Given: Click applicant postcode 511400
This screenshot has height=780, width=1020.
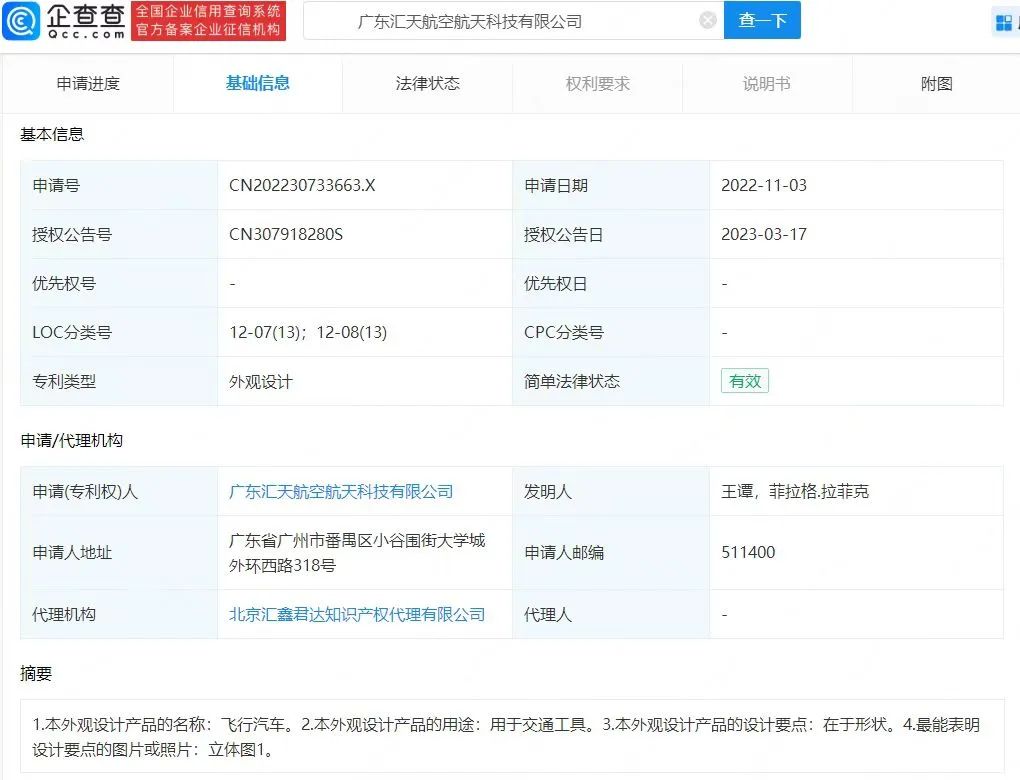Looking at the screenshot, I should (748, 552).
